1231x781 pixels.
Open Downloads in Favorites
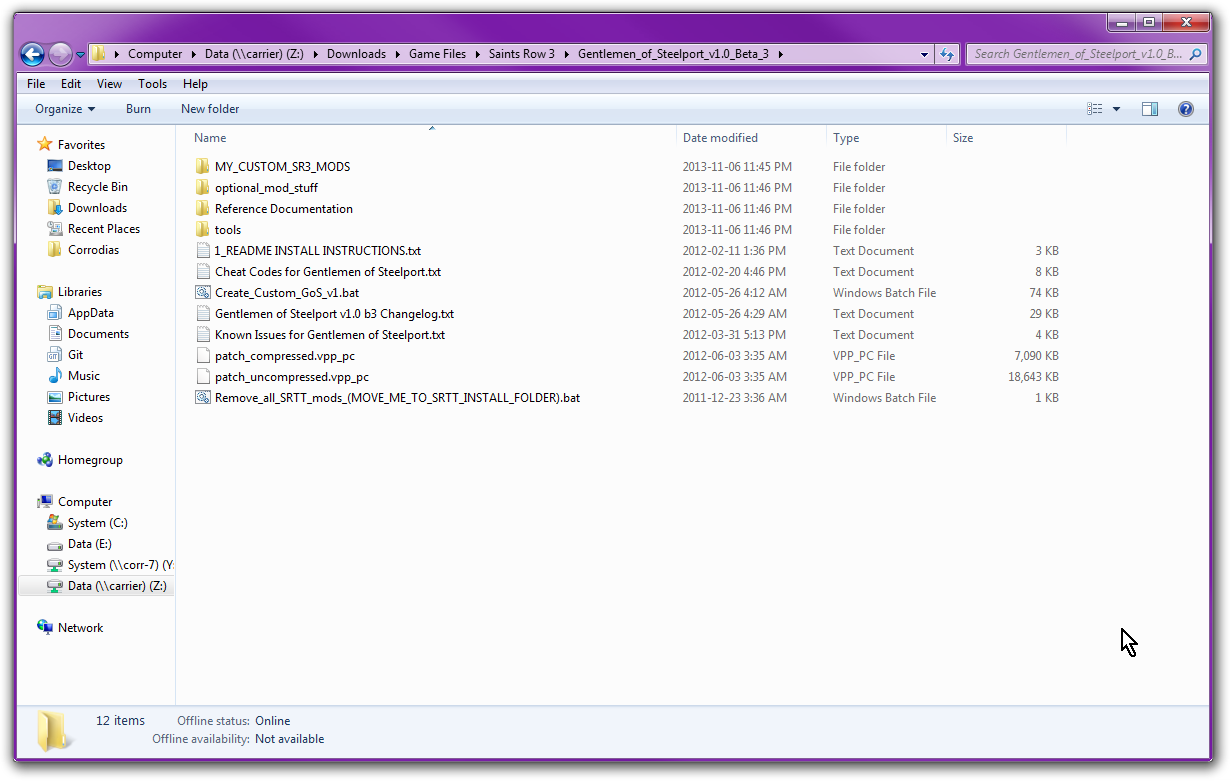point(97,208)
